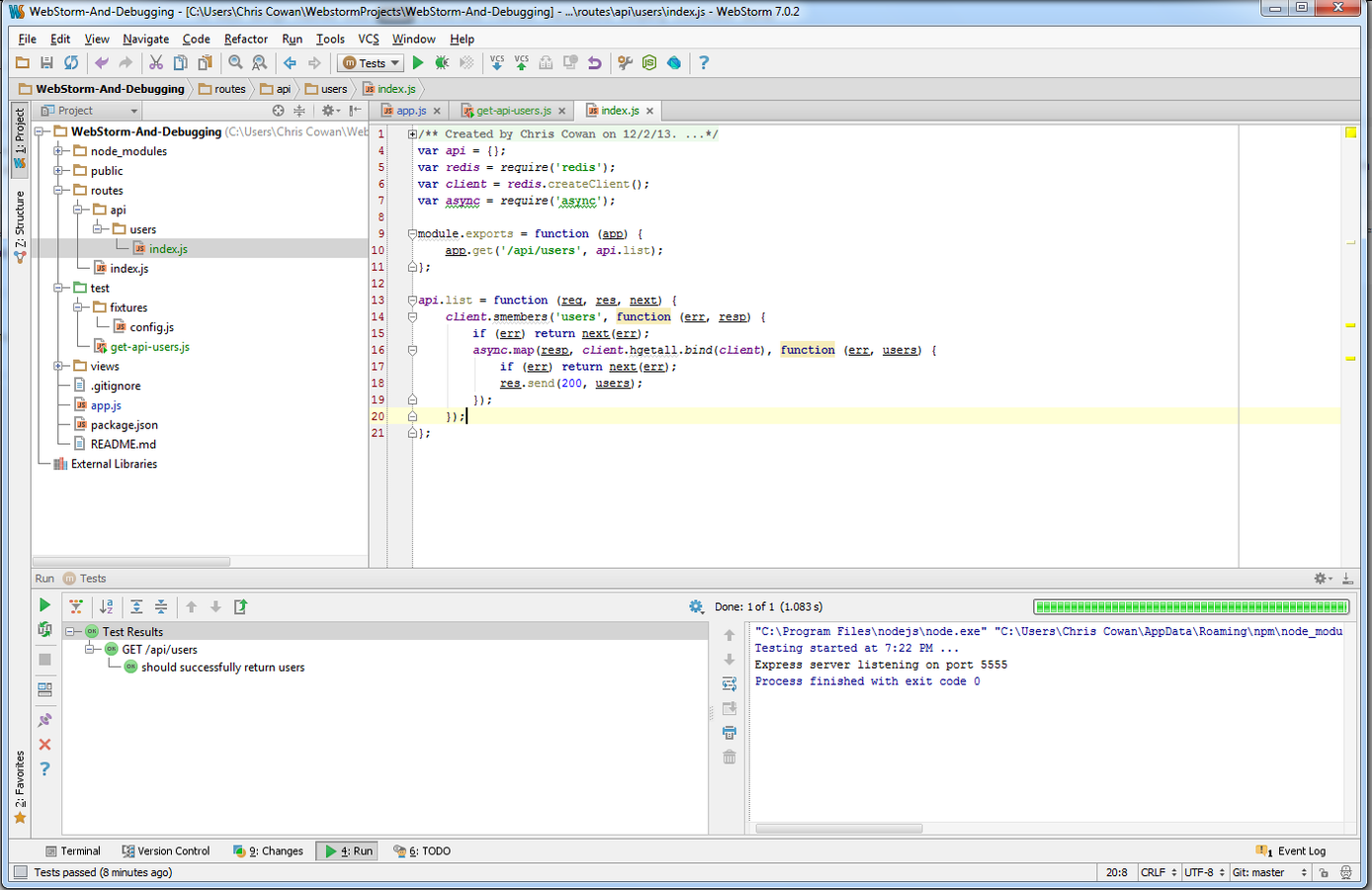Expand the node_modules folder

click(x=58, y=151)
